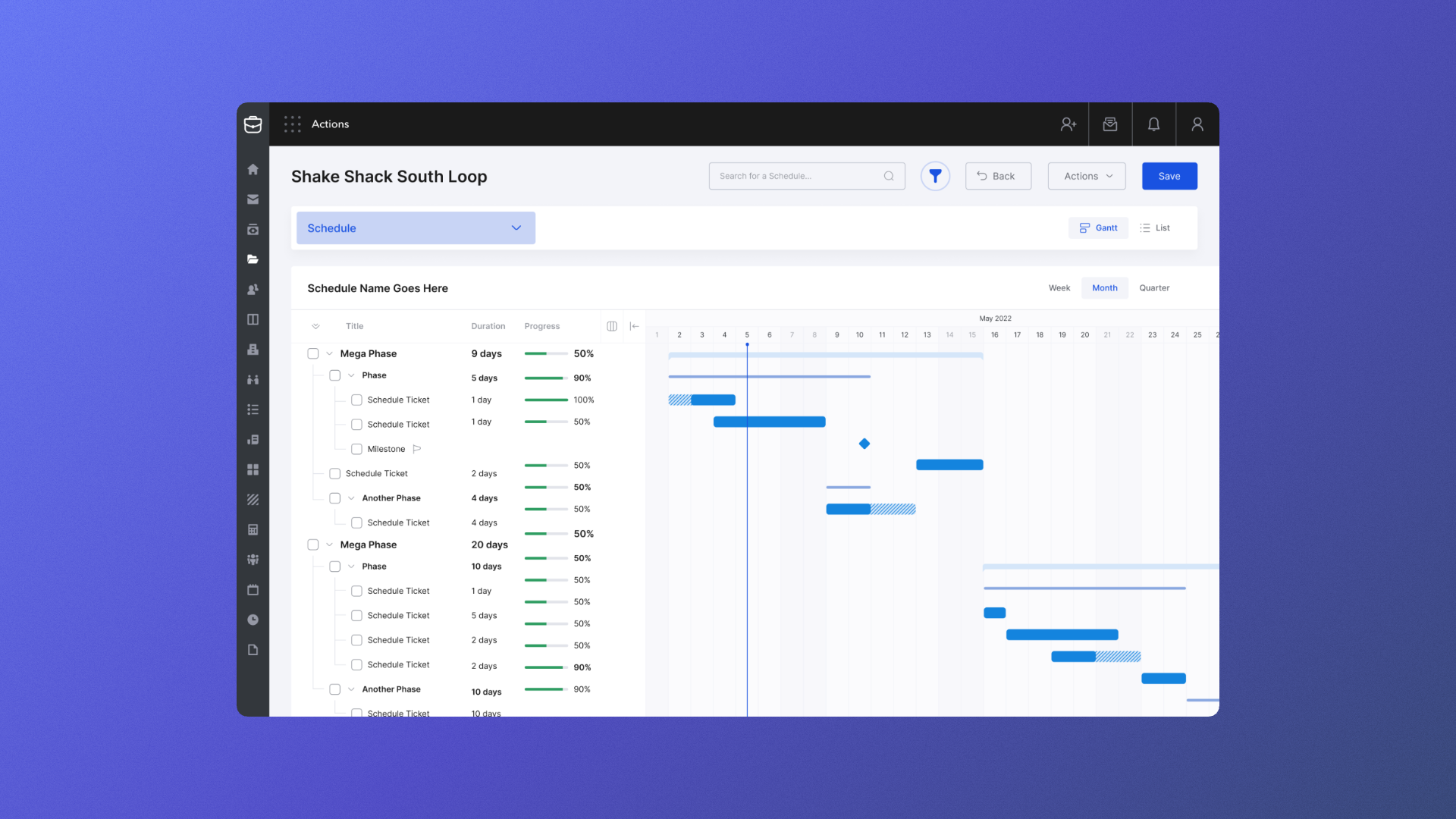The width and height of the screenshot is (1456, 819).
Task: Collapse the first Mega Phase row
Action: point(329,353)
